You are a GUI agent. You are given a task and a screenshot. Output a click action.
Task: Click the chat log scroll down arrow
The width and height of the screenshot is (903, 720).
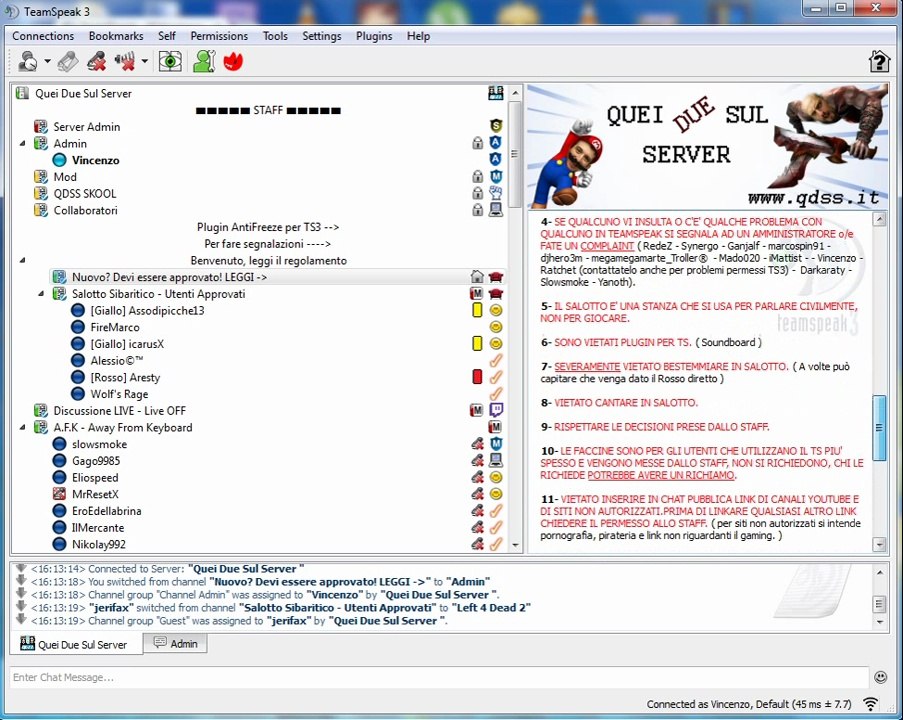coord(879,622)
